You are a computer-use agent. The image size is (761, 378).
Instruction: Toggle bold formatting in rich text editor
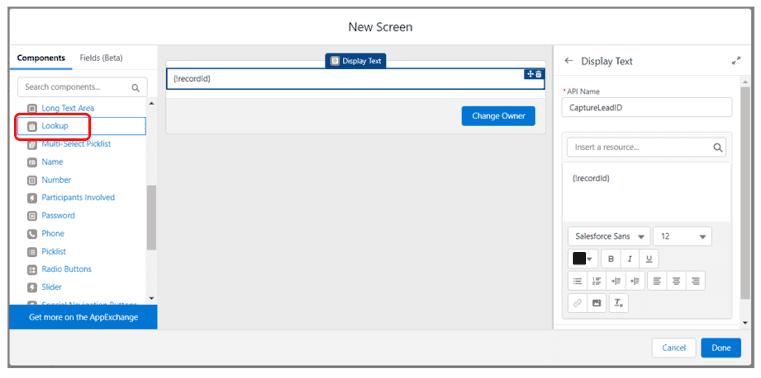[x=611, y=259]
